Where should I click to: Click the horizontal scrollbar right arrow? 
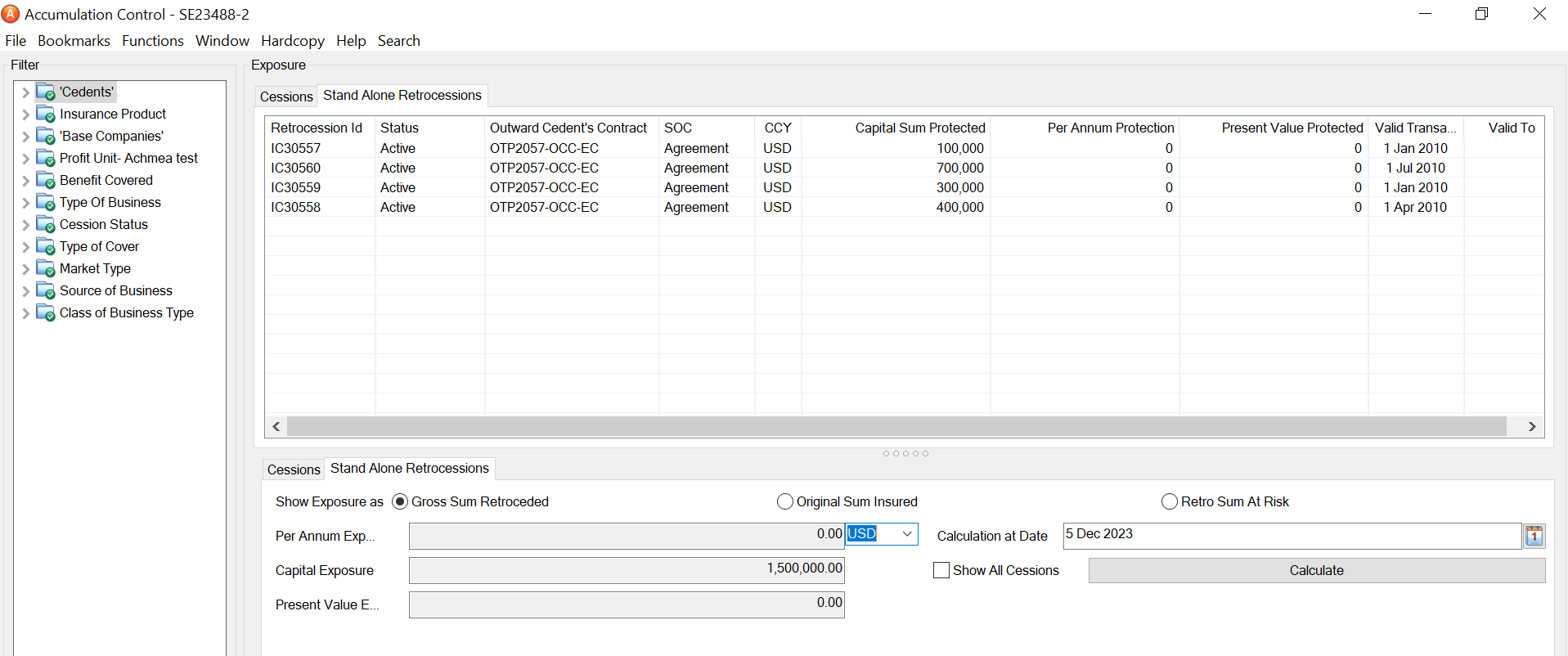point(1532,426)
